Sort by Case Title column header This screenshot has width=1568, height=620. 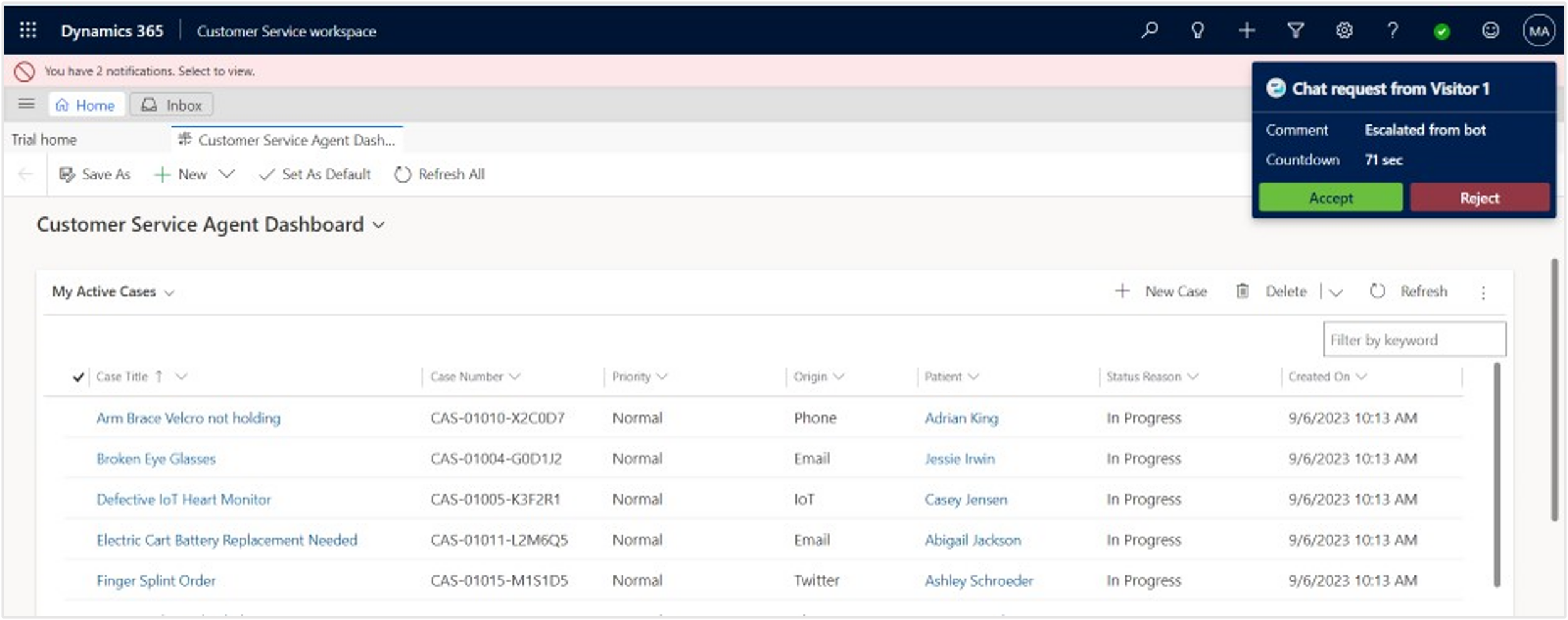tap(122, 377)
